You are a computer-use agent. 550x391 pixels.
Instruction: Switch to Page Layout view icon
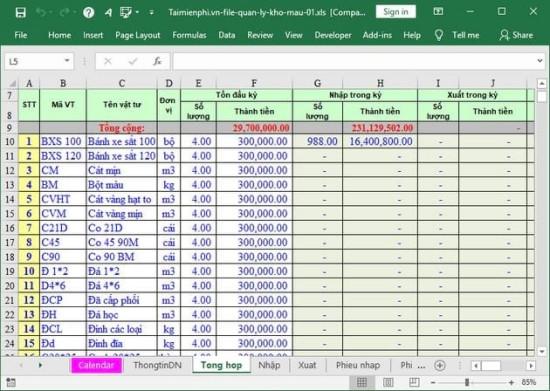tap(388, 382)
